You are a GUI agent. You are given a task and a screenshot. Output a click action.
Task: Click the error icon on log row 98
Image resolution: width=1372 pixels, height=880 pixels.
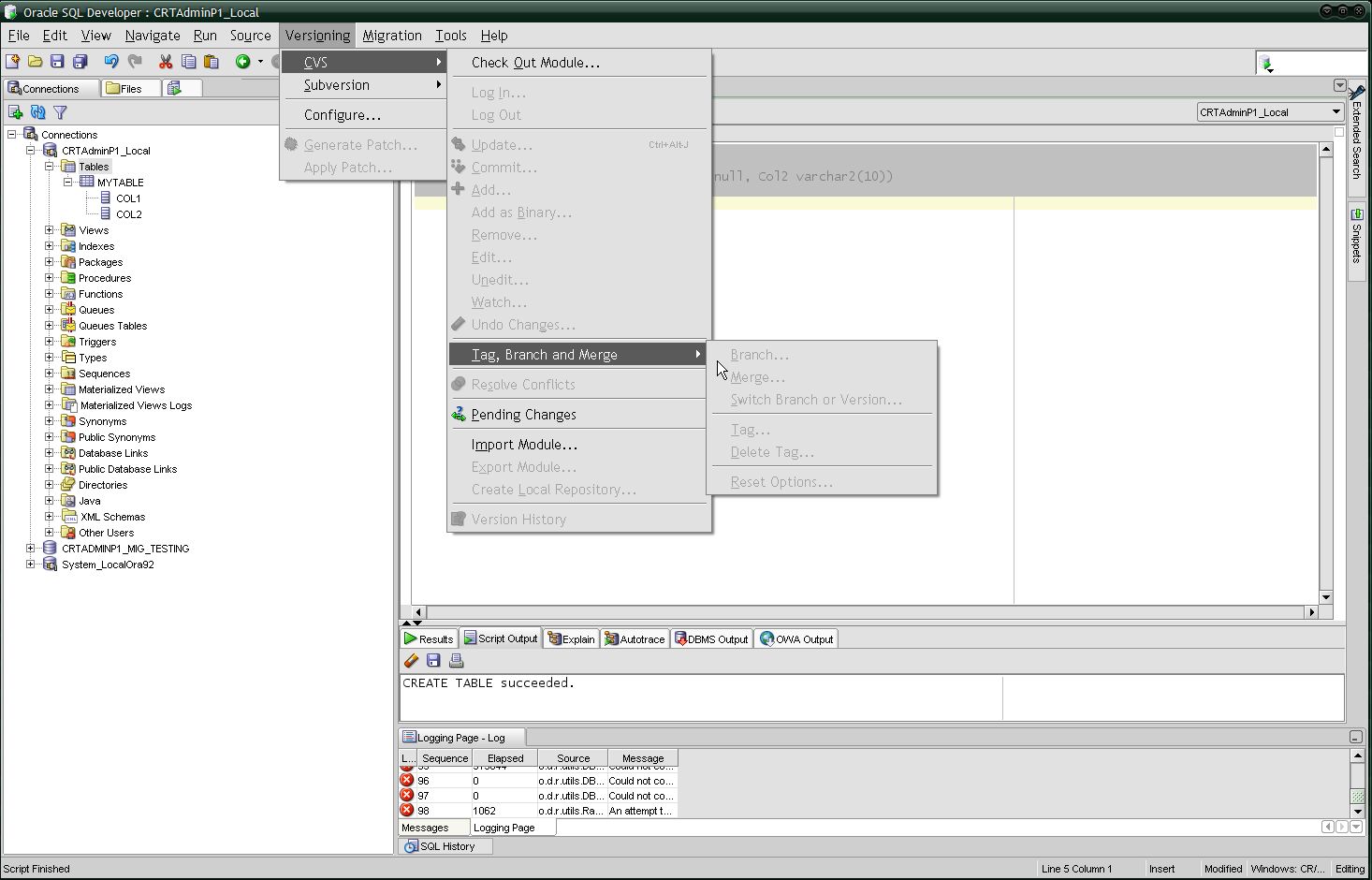[x=407, y=810]
